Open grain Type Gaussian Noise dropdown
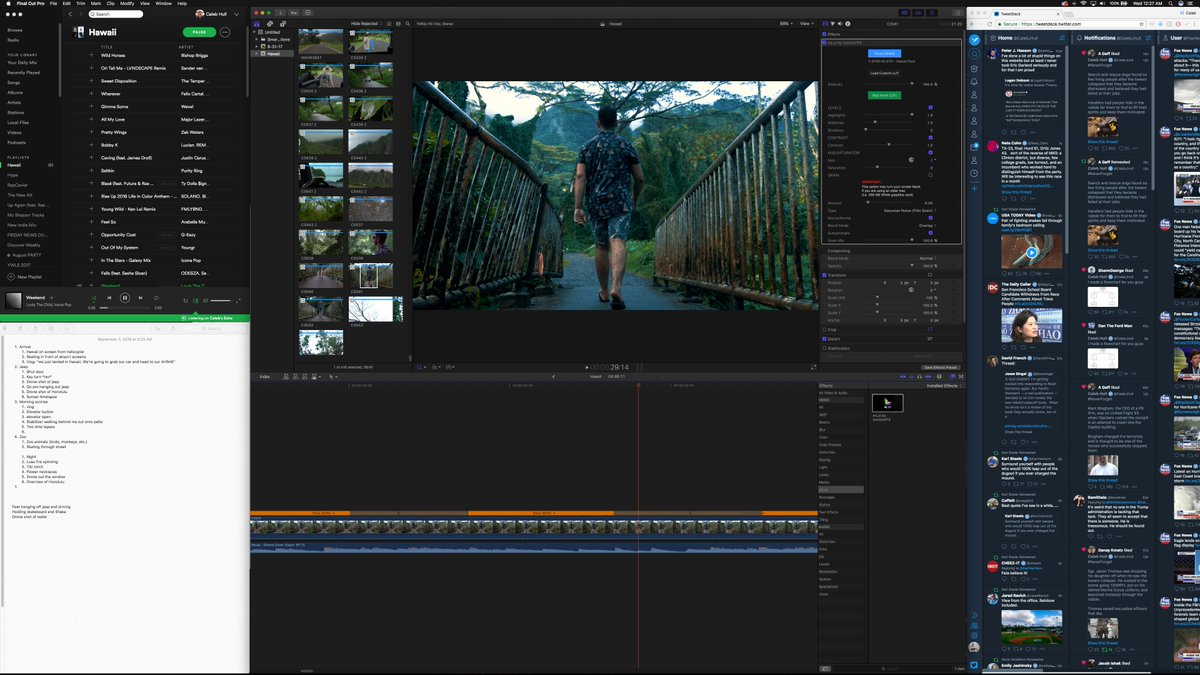Image resolution: width=1200 pixels, height=675 pixels. 910,210
